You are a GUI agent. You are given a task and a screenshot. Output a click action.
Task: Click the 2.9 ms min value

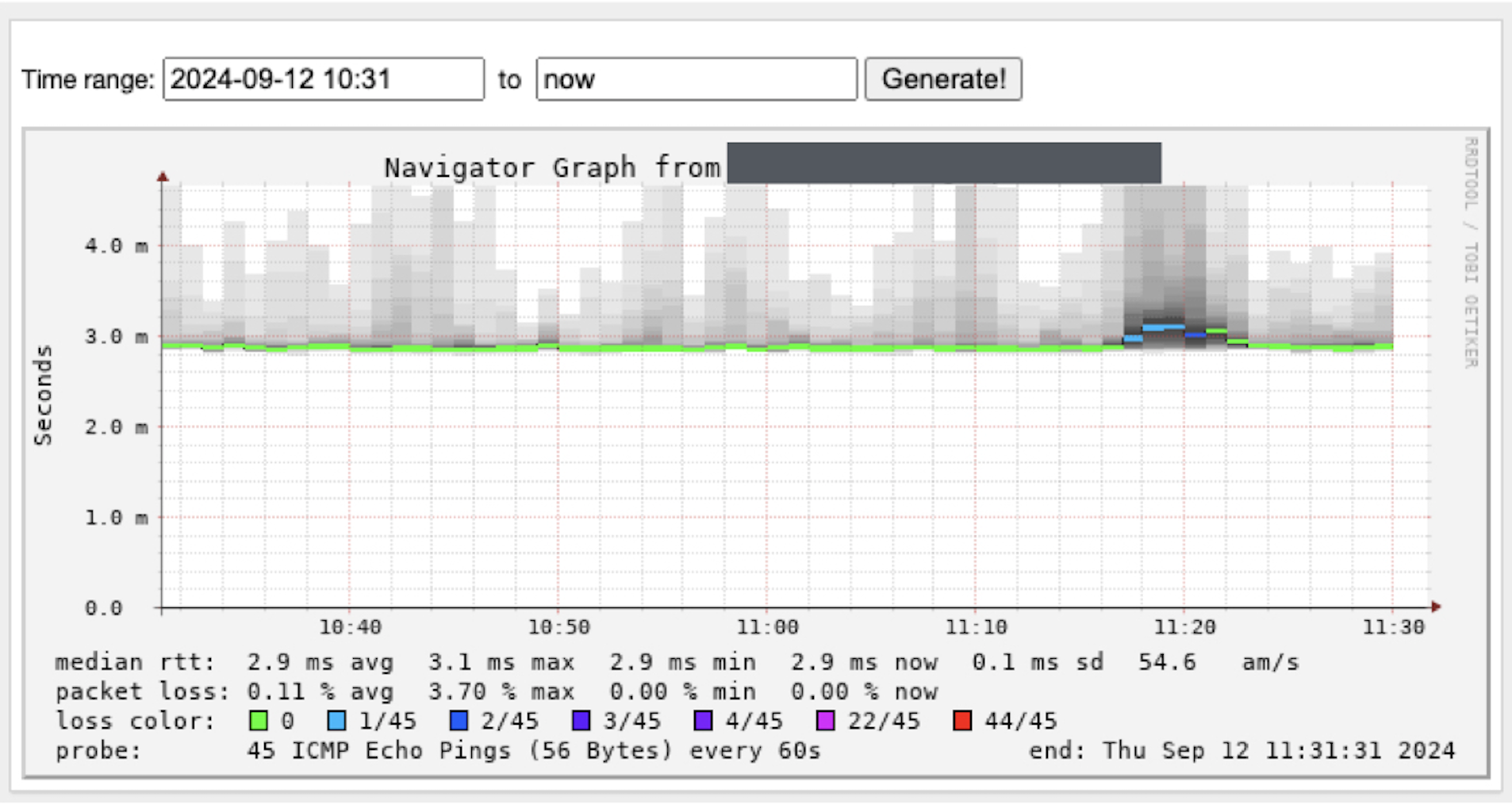pos(682,662)
